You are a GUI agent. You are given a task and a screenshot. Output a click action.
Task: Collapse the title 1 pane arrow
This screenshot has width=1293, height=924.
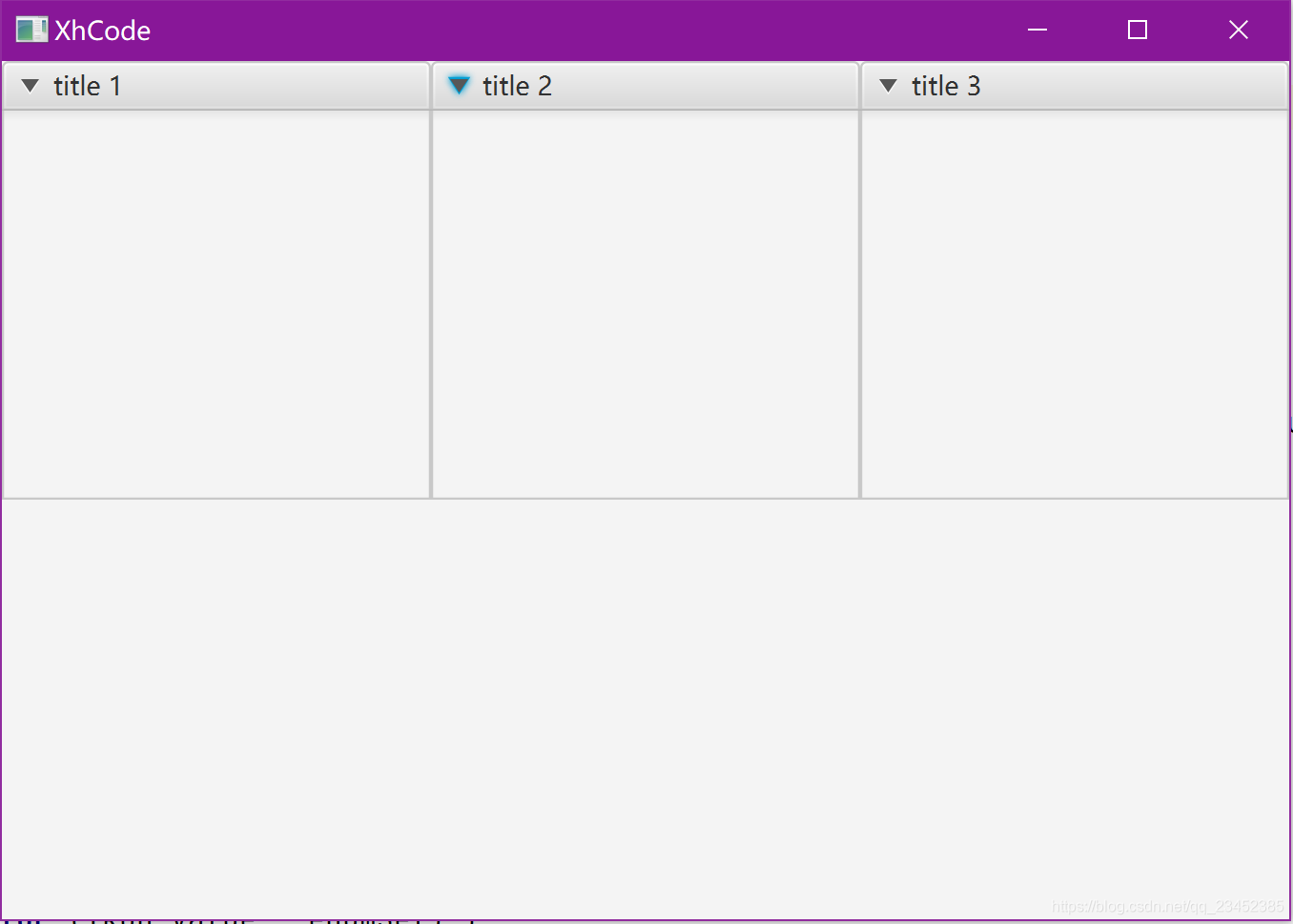click(x=30, y=86)
